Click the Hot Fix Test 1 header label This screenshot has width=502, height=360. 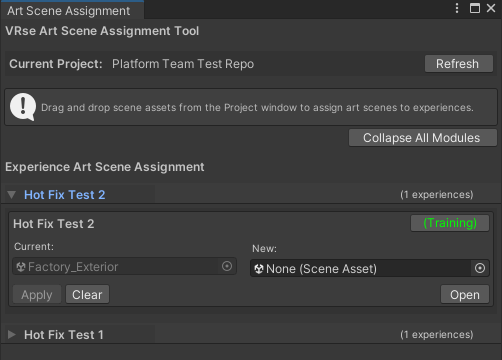point(64,335)
